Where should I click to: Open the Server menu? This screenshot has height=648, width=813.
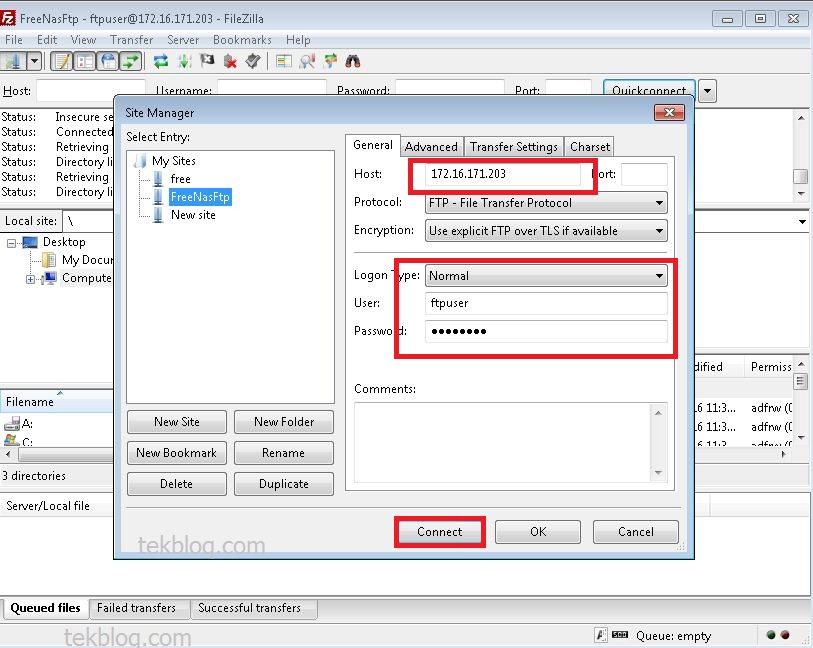coord(183,40)
